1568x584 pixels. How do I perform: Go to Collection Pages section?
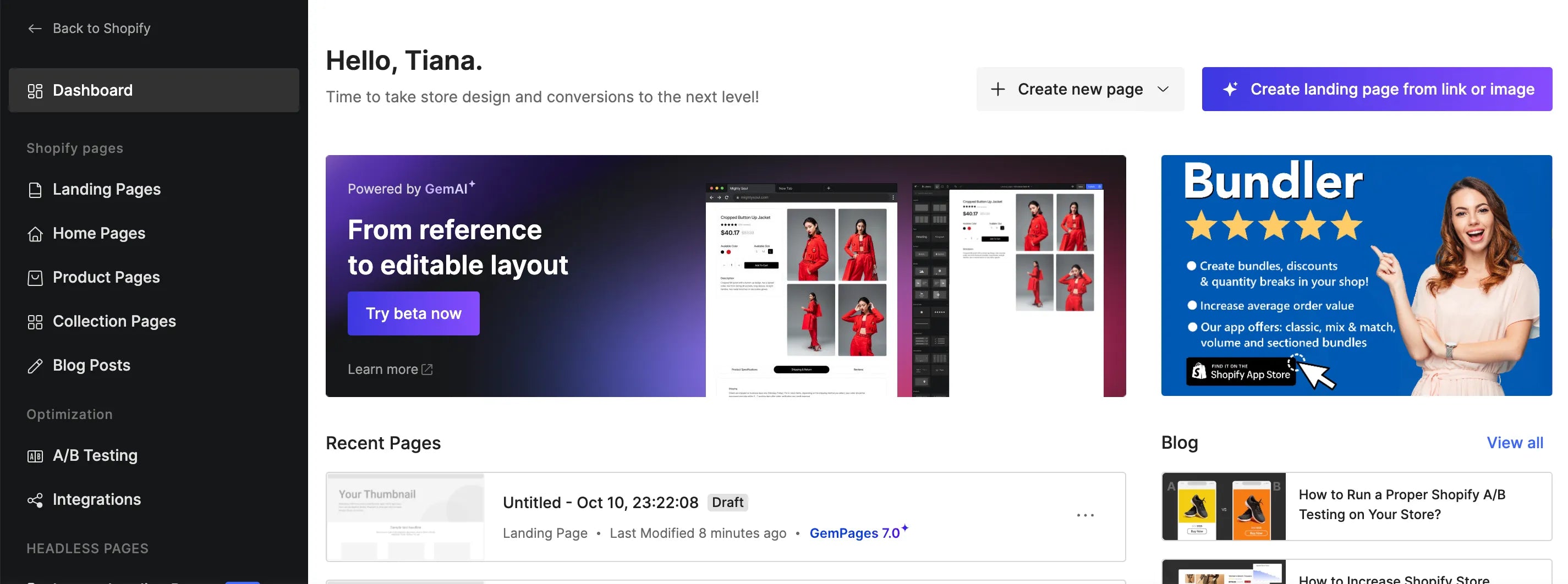(x=114, y=321)
